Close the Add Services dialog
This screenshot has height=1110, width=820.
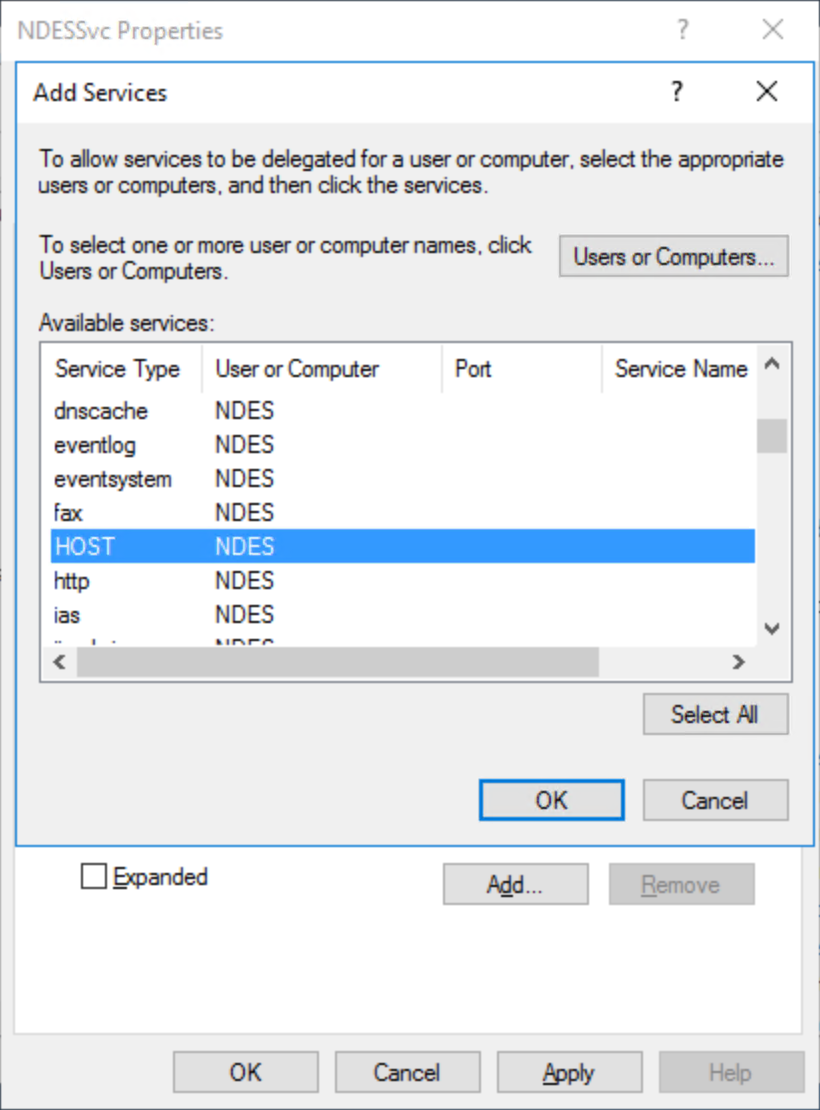coord(766,93)
